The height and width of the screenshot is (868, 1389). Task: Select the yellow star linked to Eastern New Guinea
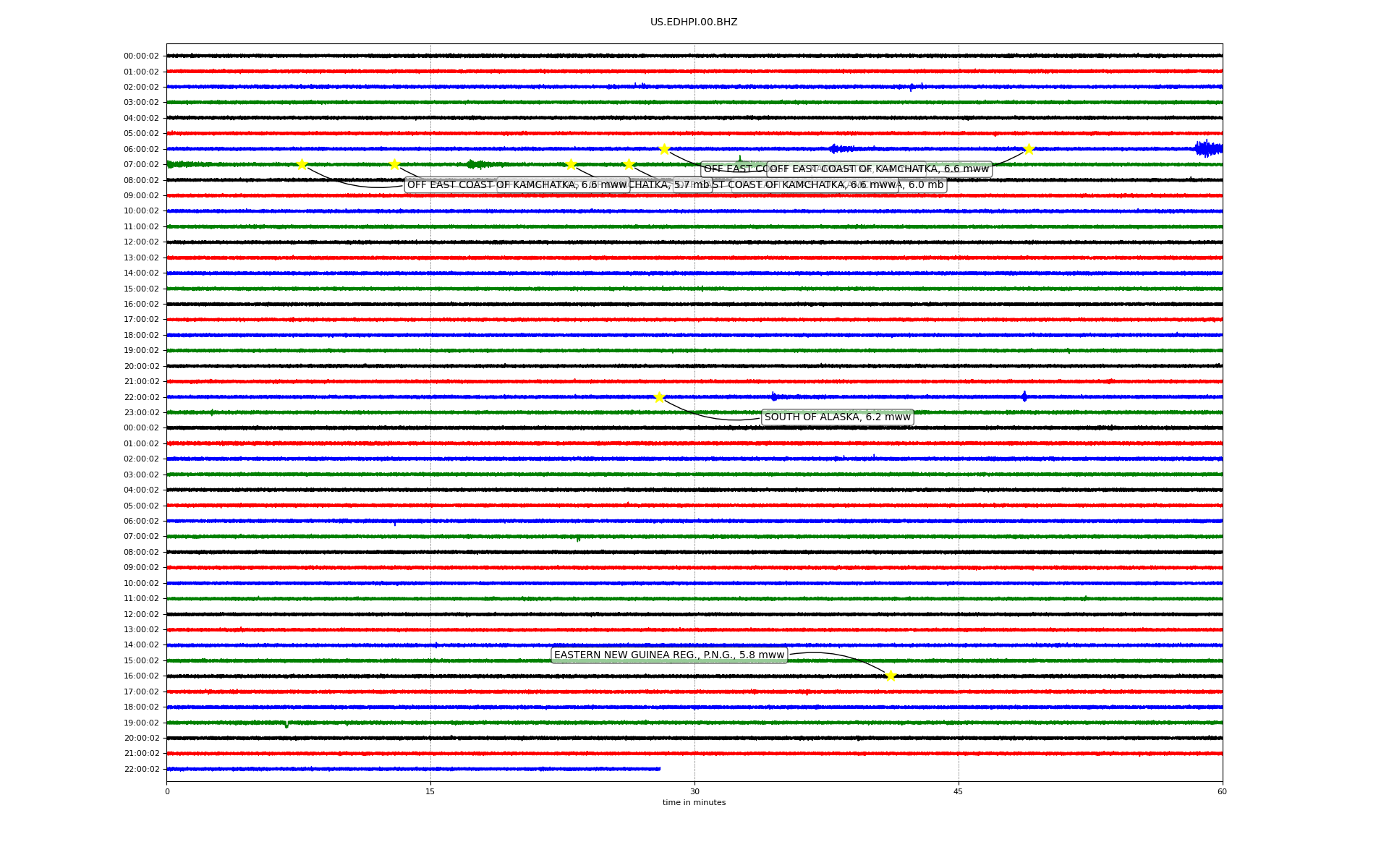(891, 676)
